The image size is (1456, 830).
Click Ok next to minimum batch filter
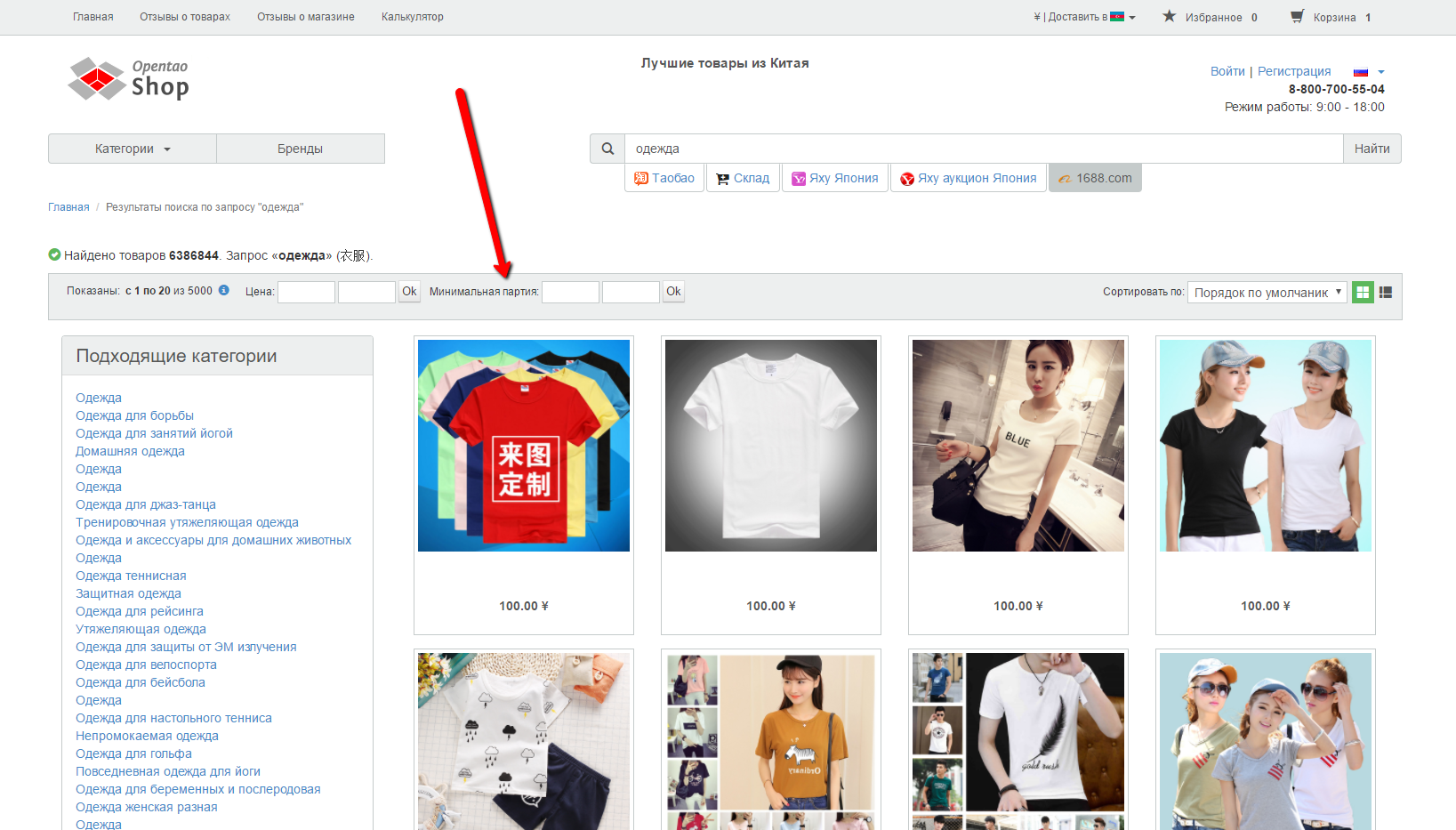pos(673,291)
